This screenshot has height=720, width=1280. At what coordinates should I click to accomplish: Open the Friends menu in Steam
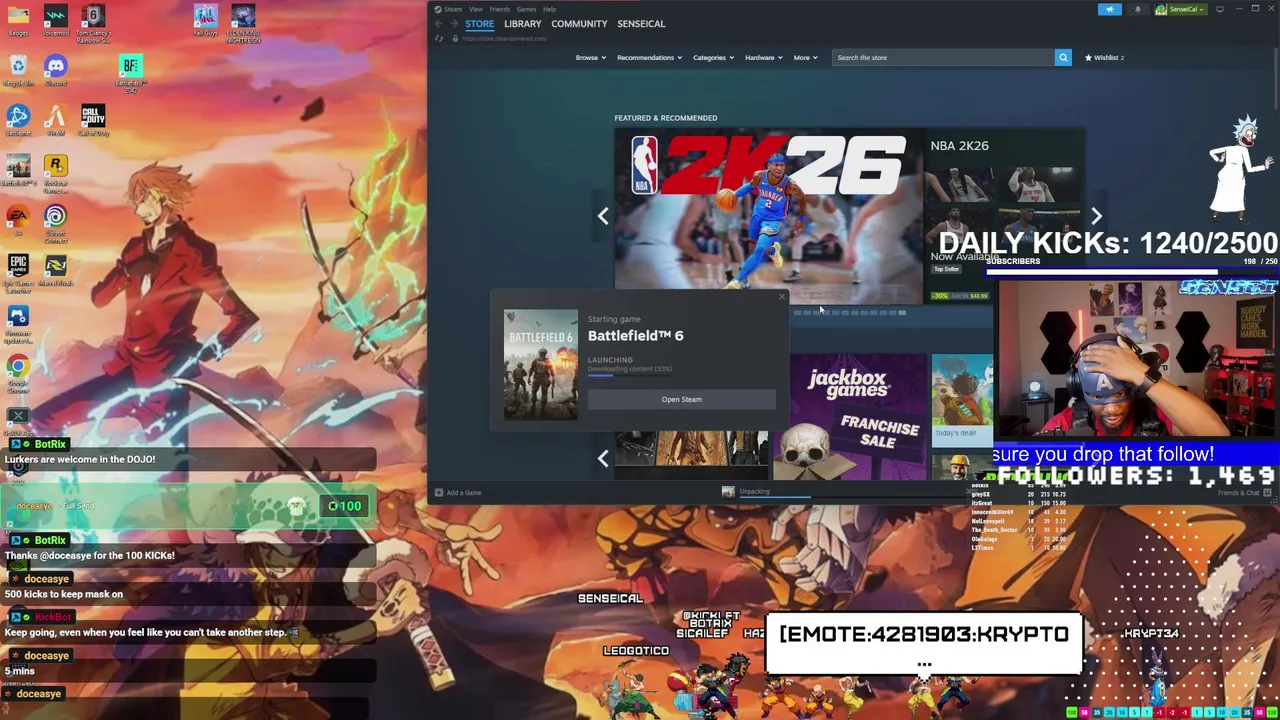[x=499, y=9]
